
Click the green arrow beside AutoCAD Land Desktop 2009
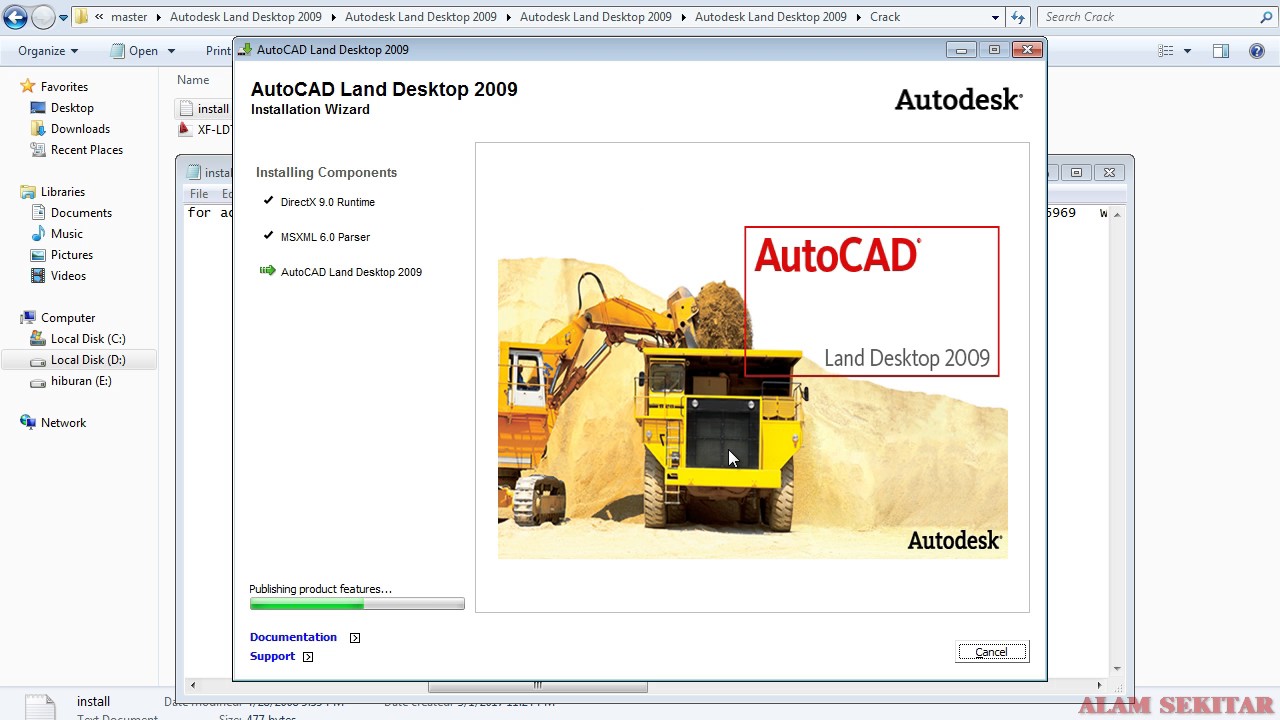[267, 271]
